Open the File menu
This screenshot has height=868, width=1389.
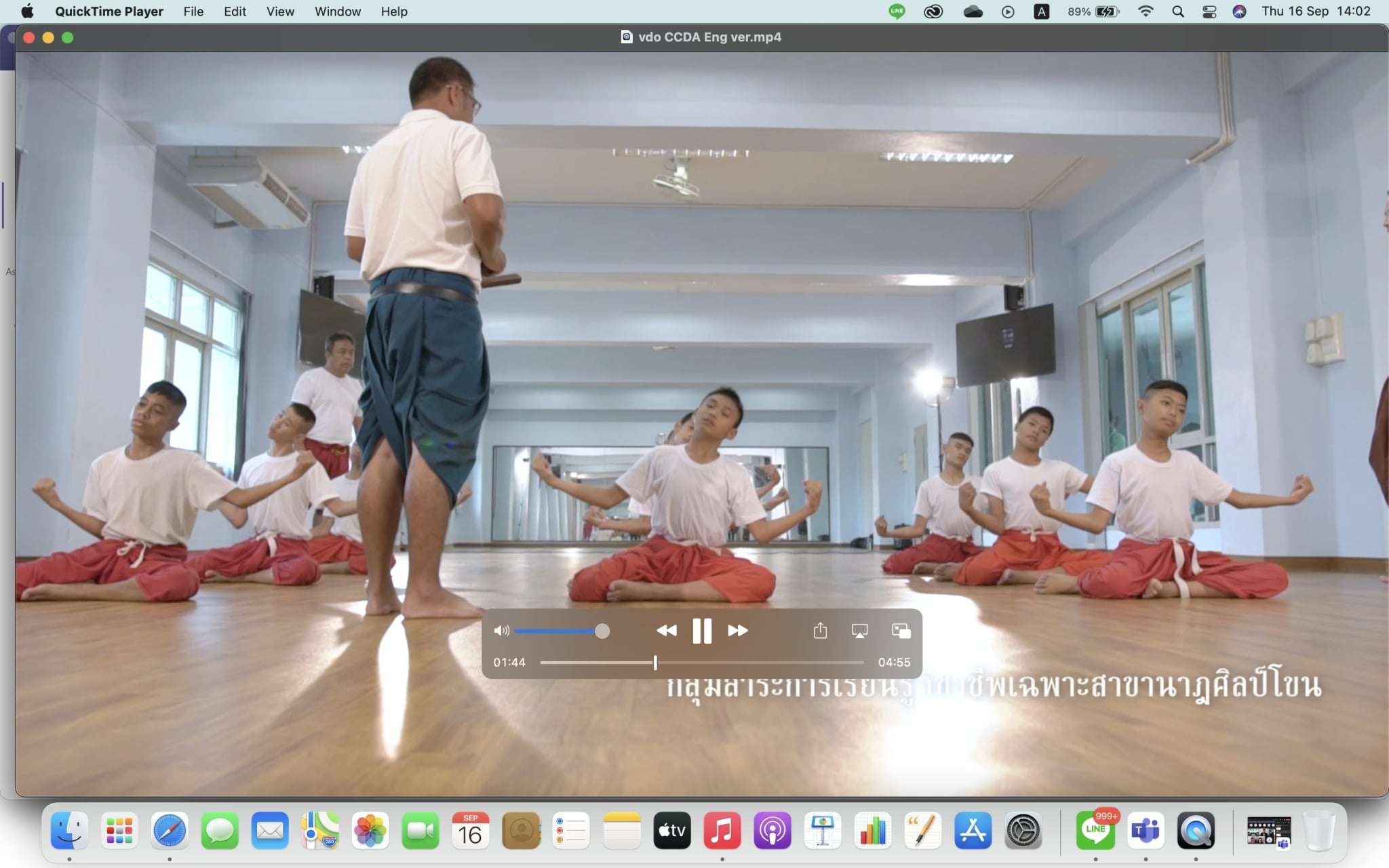(193, 12)
